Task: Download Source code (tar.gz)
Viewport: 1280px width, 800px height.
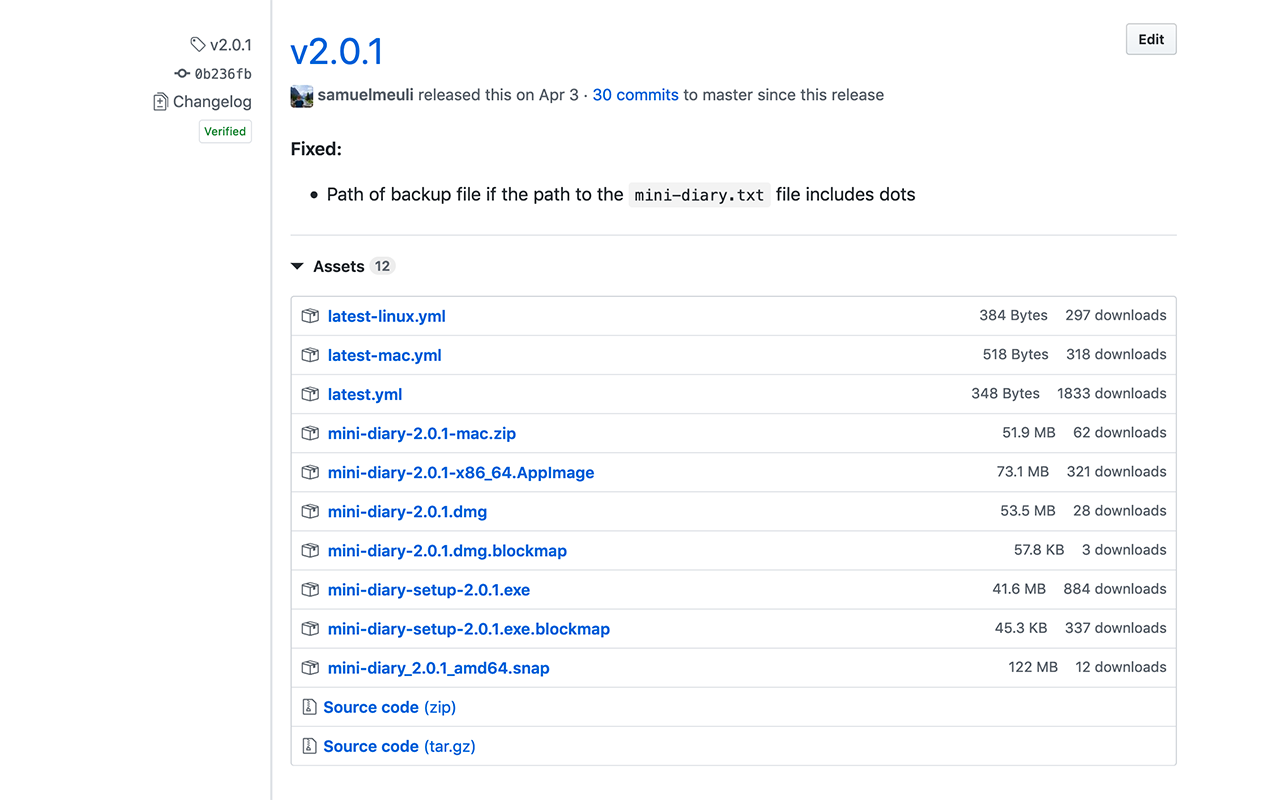Action: pos(399,746)
